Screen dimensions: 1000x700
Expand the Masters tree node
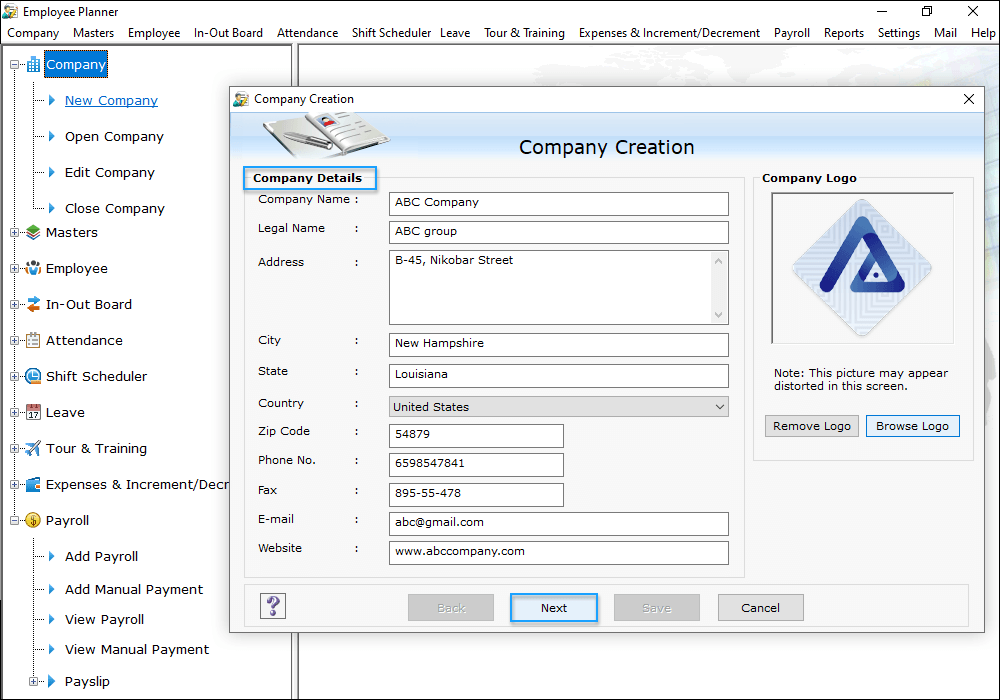pos(14,233)
